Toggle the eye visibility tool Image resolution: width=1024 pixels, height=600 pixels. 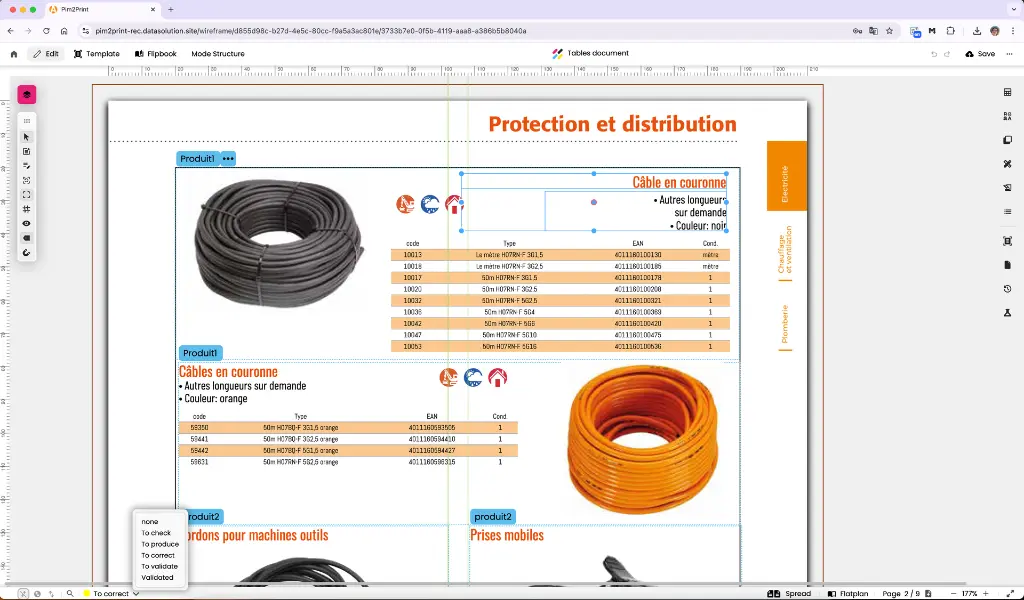click(26, 224)
